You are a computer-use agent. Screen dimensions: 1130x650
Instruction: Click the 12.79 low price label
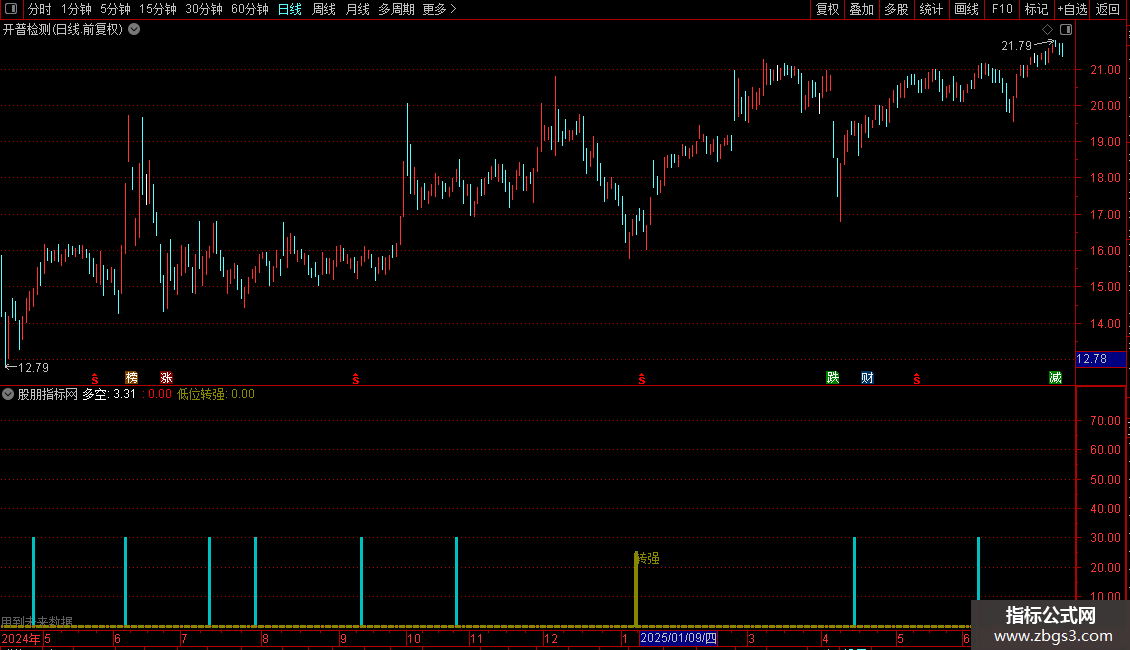point(33,368)
